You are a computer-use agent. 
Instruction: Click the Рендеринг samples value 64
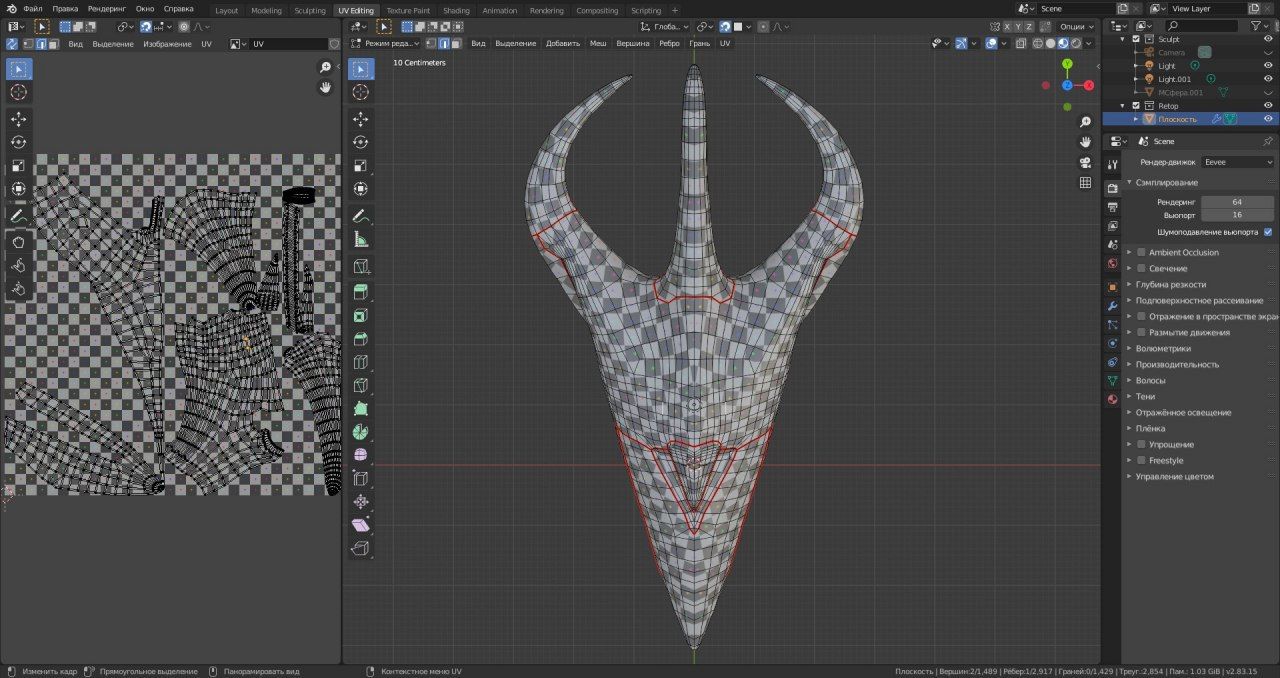pos(1237,202)
